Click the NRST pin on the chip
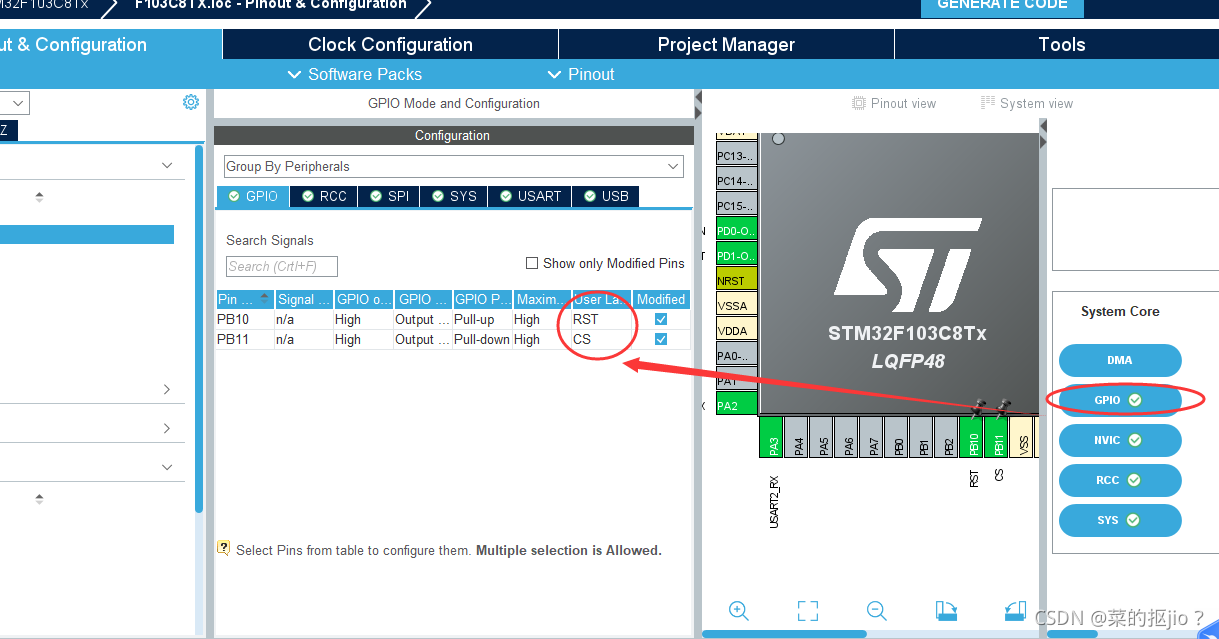This screenshot has height=639, width=1219. point(737,280)
